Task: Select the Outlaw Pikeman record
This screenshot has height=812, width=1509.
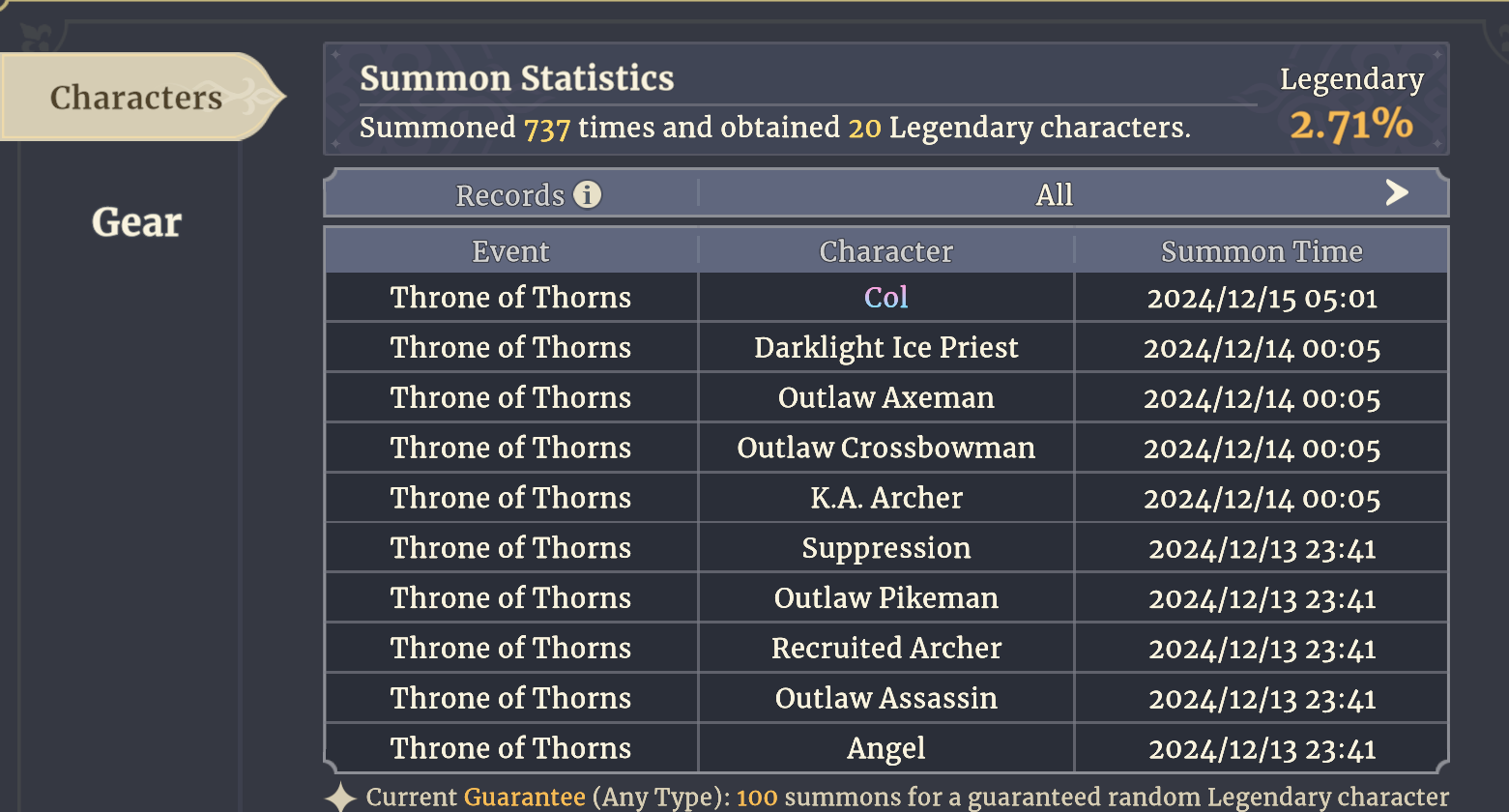Action: 886,598
